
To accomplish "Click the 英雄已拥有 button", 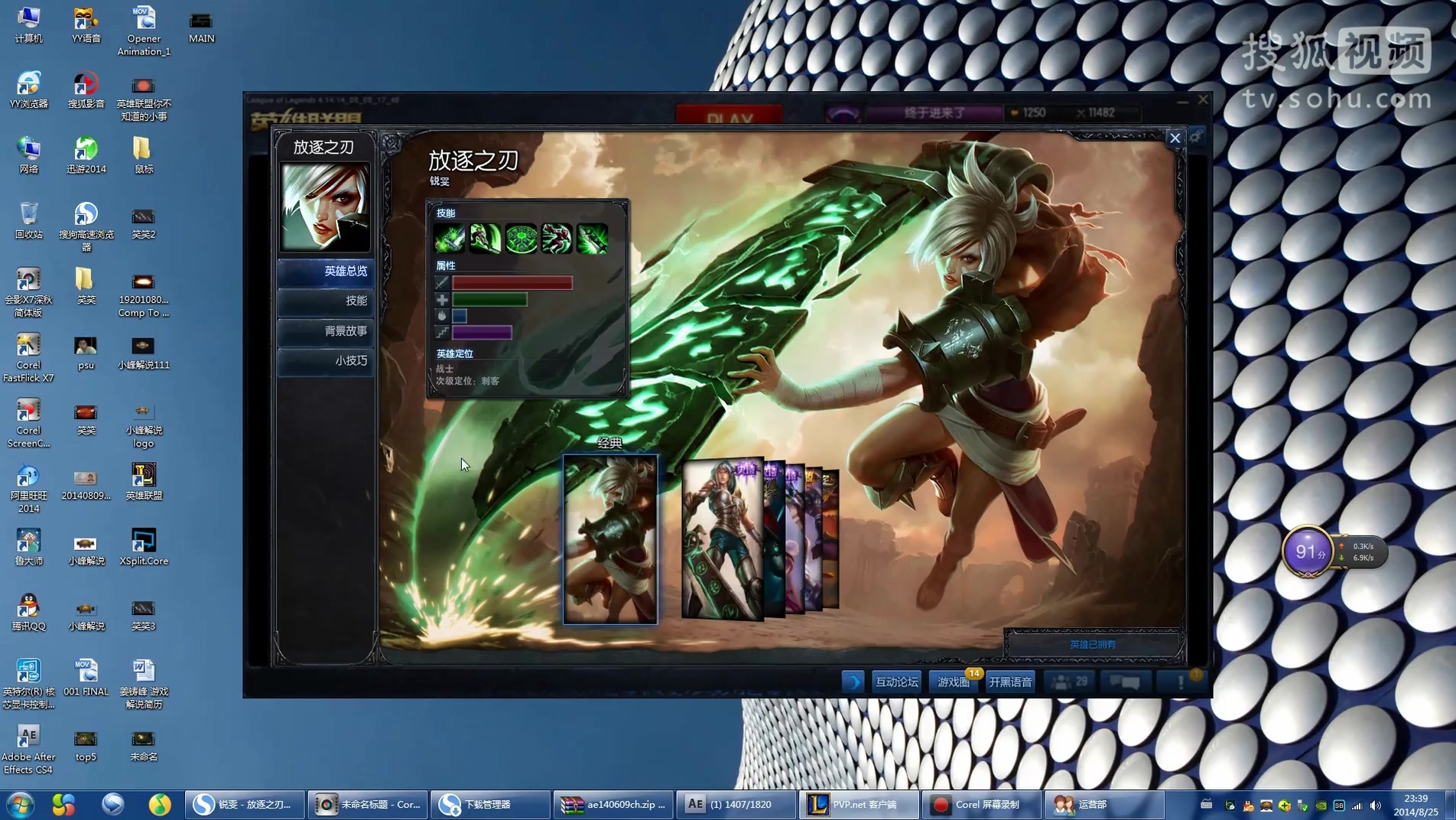I will point(1093,644).
